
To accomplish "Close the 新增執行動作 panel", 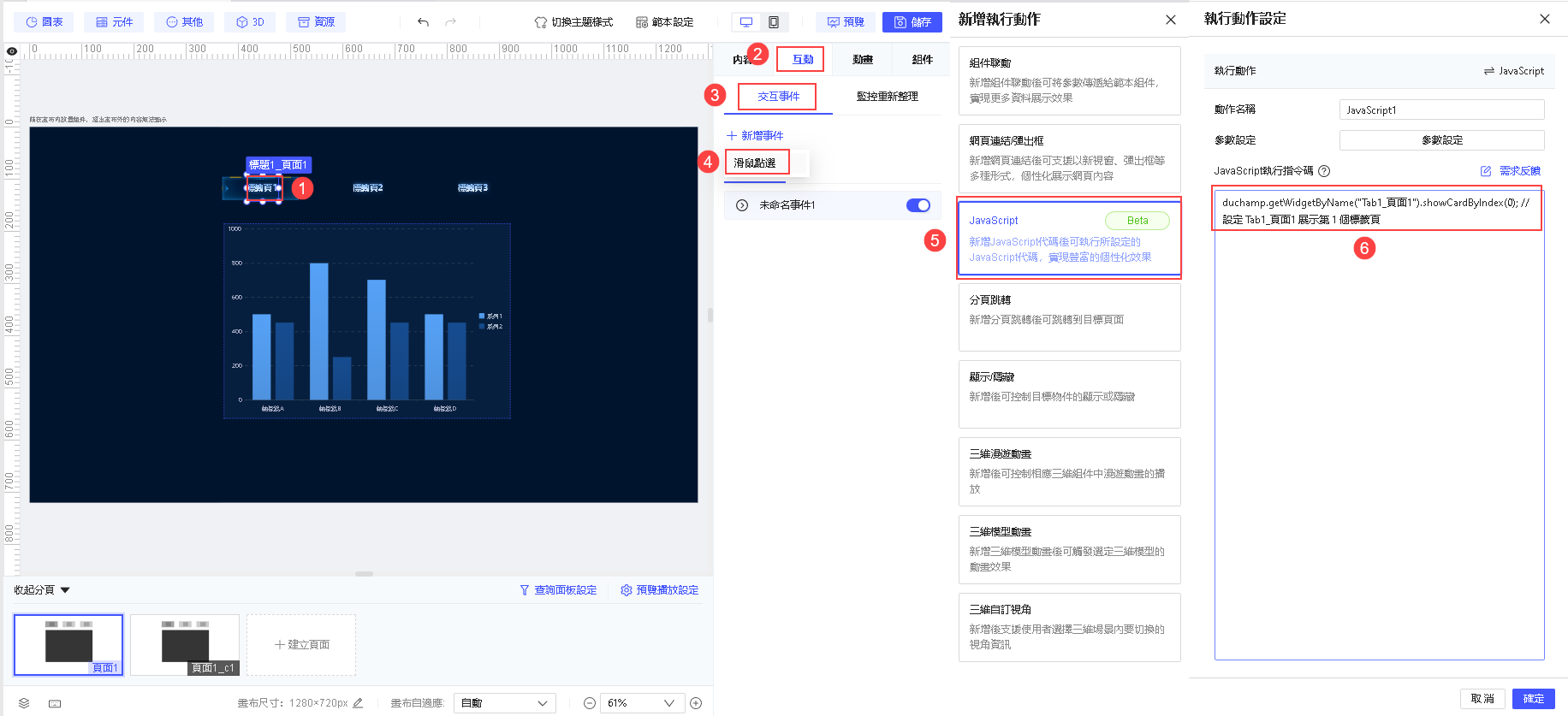I will [x=1171, y=20].
